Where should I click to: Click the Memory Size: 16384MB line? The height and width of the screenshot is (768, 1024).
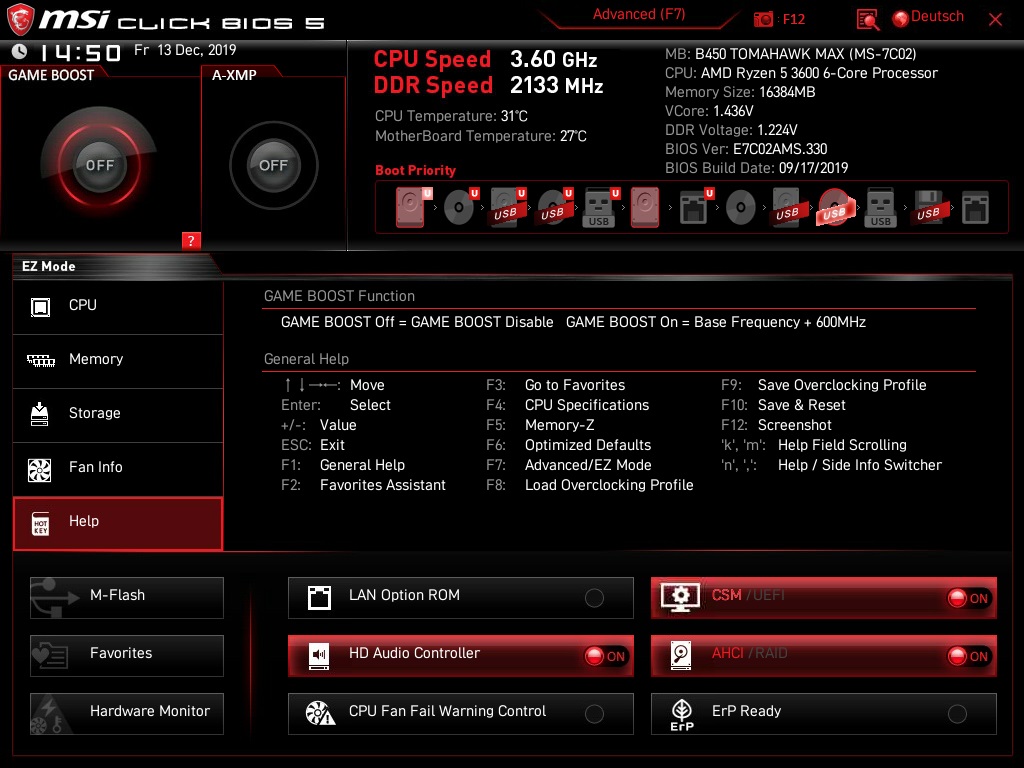pyautogui.click(x=740, y=92)
